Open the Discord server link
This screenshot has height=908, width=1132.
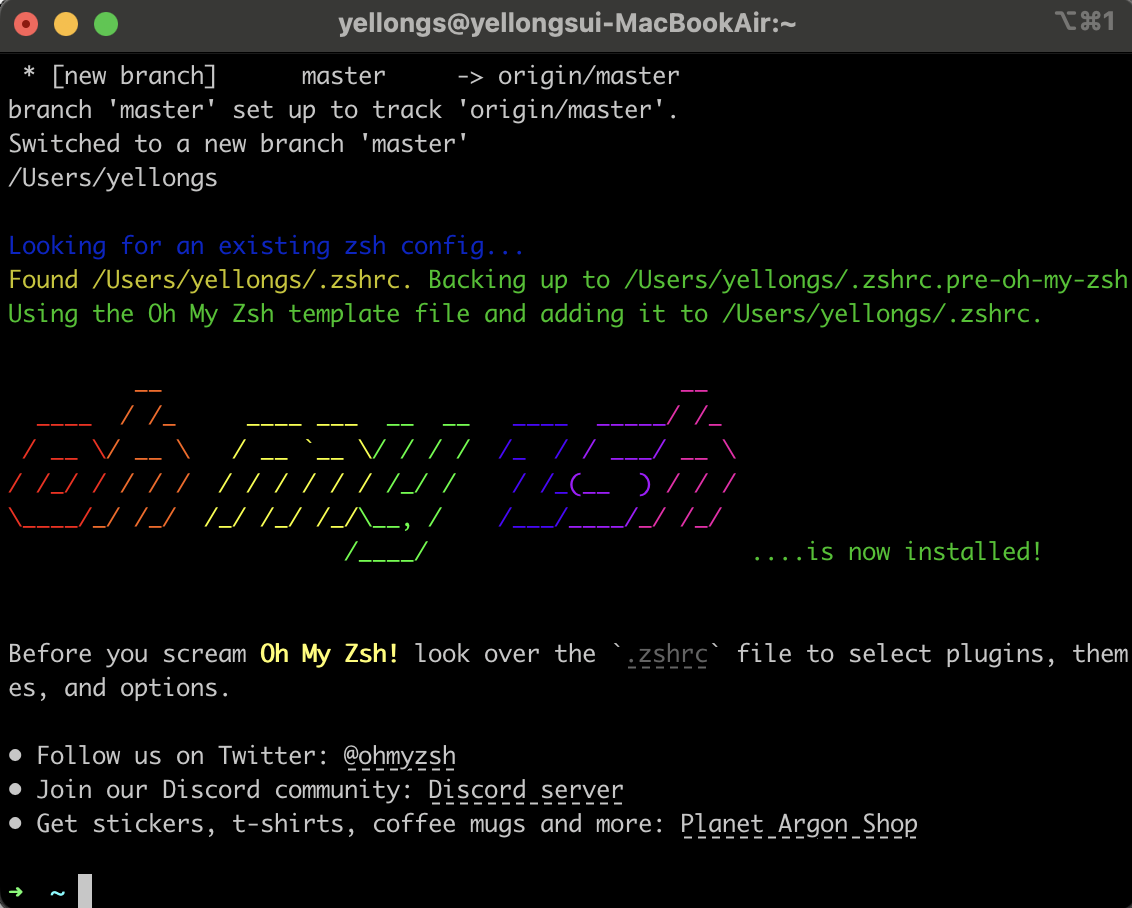526,790
